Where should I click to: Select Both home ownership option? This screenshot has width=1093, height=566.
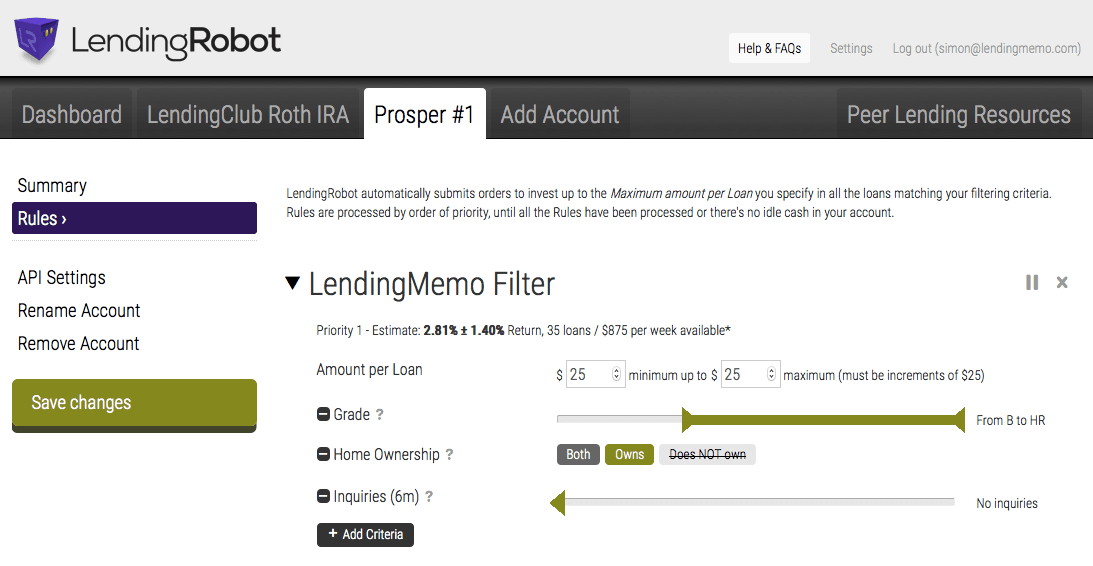click(578, 455)
